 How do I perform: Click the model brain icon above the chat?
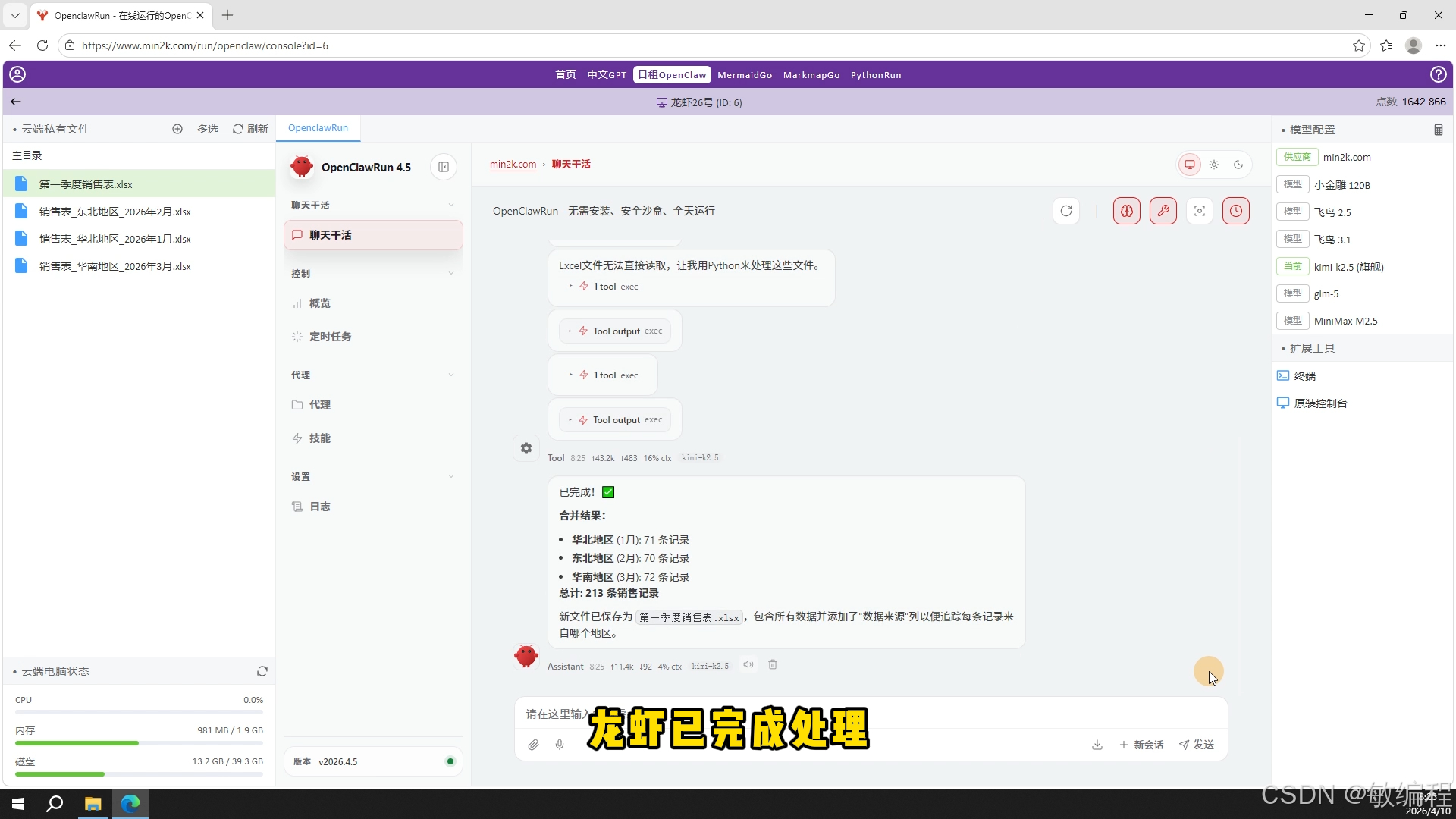(1126, 211)
